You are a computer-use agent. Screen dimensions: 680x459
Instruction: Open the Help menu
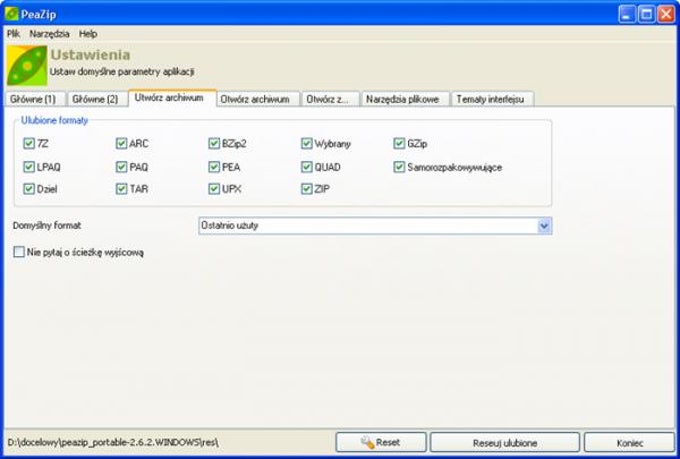[x=88, y=34]
